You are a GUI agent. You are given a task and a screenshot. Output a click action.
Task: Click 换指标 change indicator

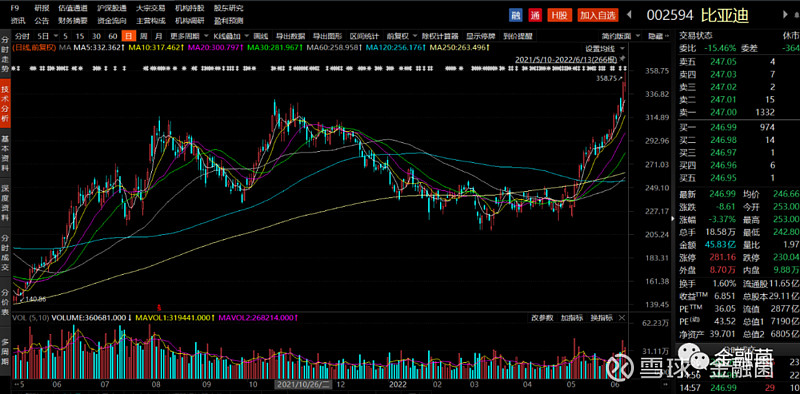point(601,317)
